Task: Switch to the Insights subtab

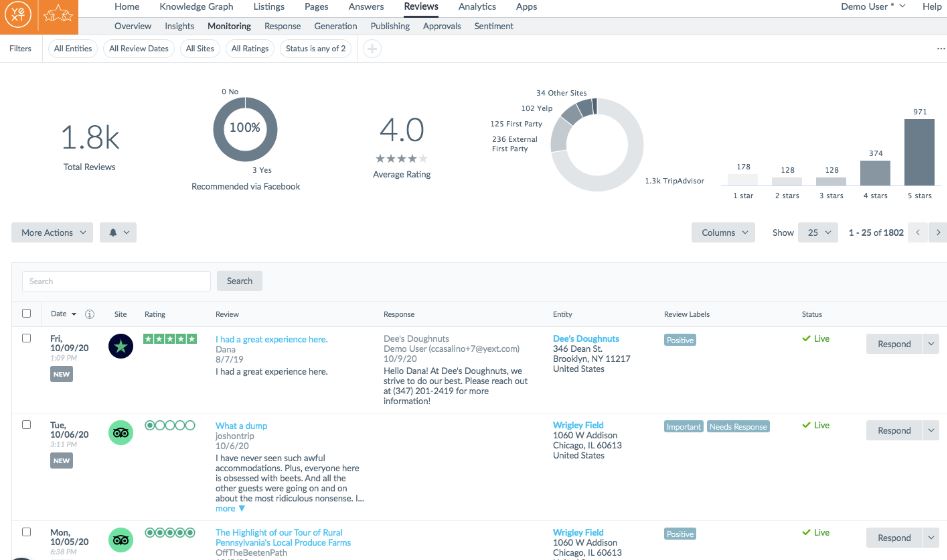Action: 179,26
